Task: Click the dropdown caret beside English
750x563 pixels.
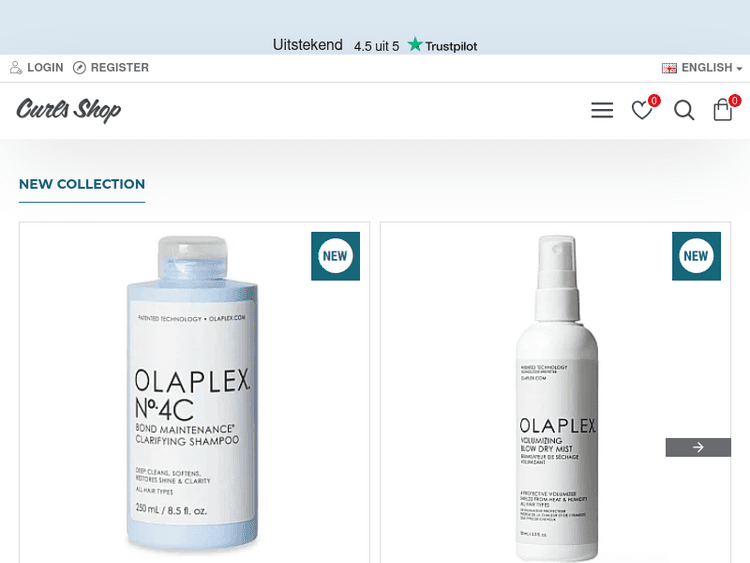Action: click(739, 69)
